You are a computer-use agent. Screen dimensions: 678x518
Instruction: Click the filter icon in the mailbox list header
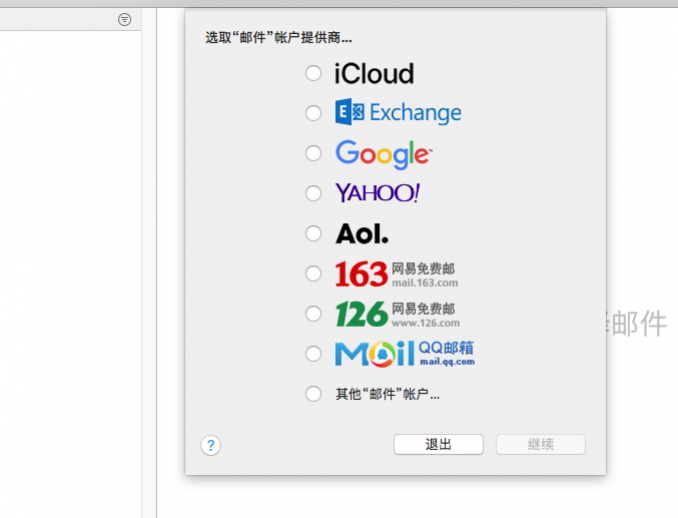click(x=125, y=19)
